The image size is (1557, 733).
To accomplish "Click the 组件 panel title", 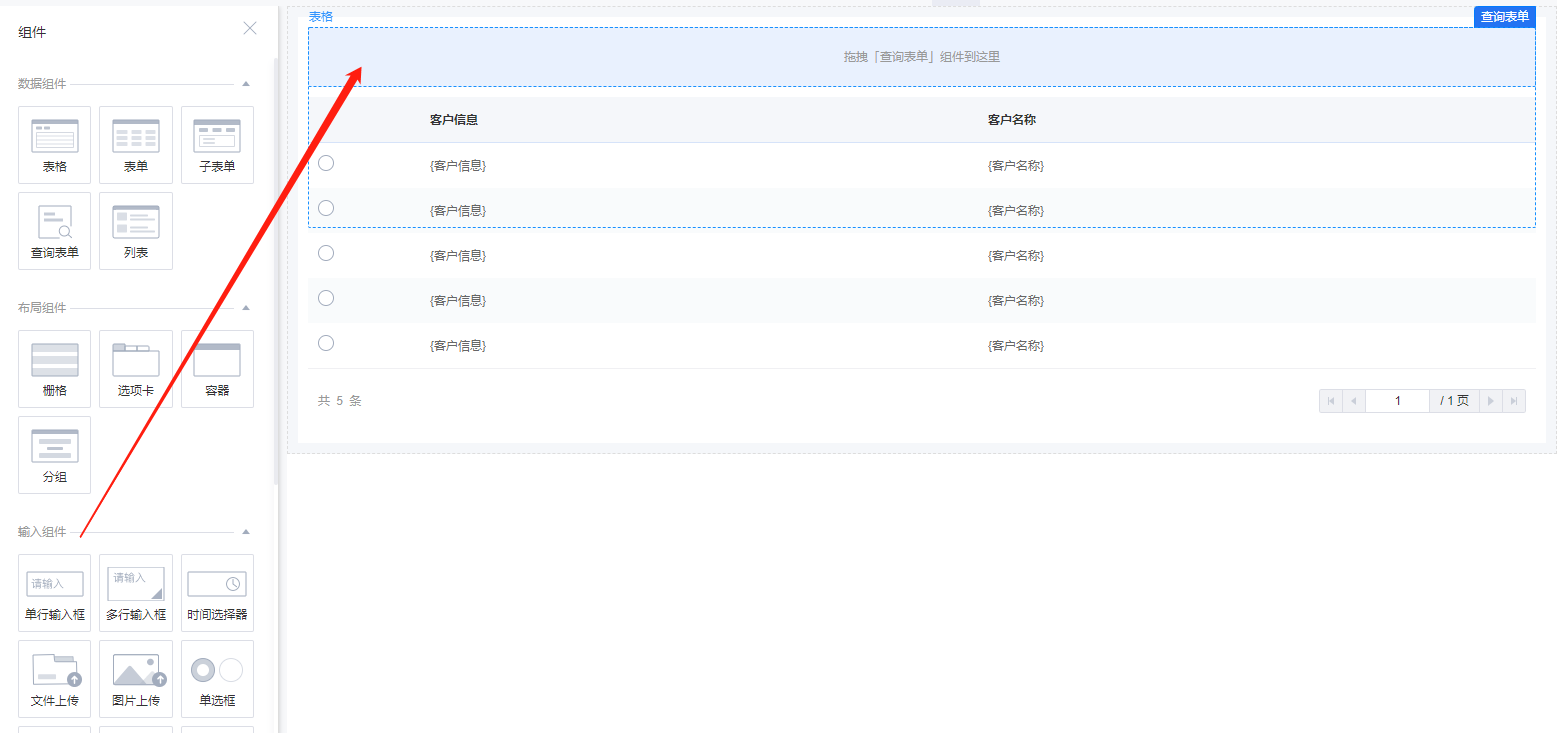I will 32,32.
